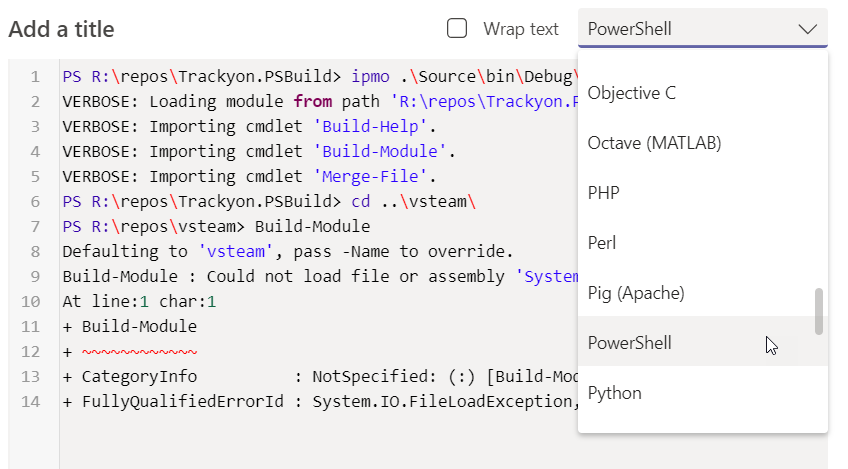This screenshot has height=469, width=848.
Task: Click the 'Merge-File' cmdlet line
Action: point(249,176)
